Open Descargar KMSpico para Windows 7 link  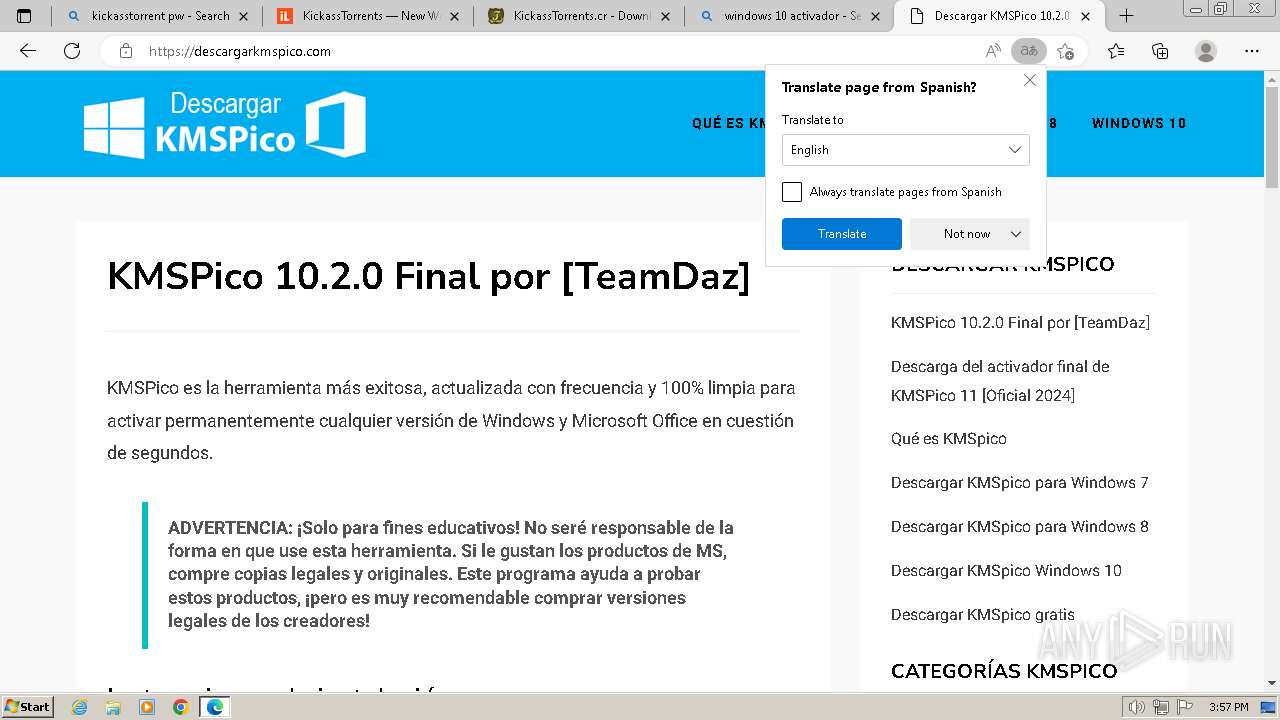point(1020,483)
